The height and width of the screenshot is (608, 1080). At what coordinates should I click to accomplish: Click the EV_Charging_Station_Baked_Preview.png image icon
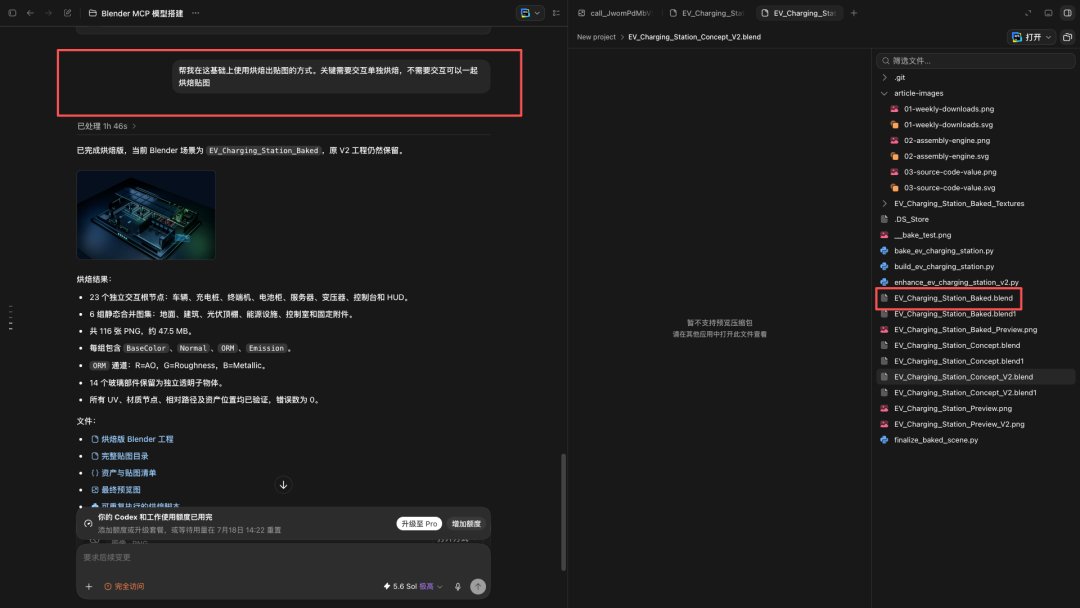click(x=884, y=330)
